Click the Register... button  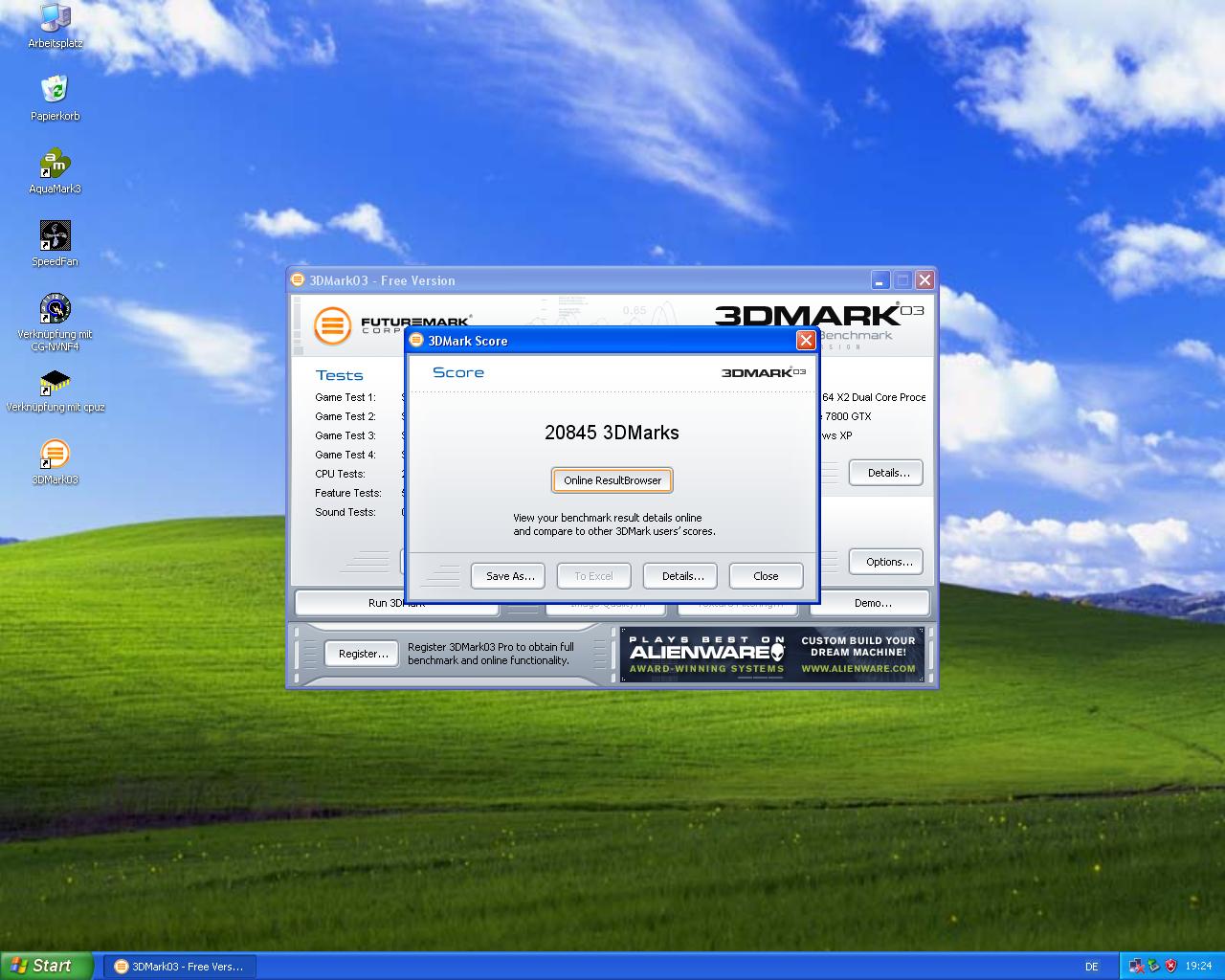[362, 654]
